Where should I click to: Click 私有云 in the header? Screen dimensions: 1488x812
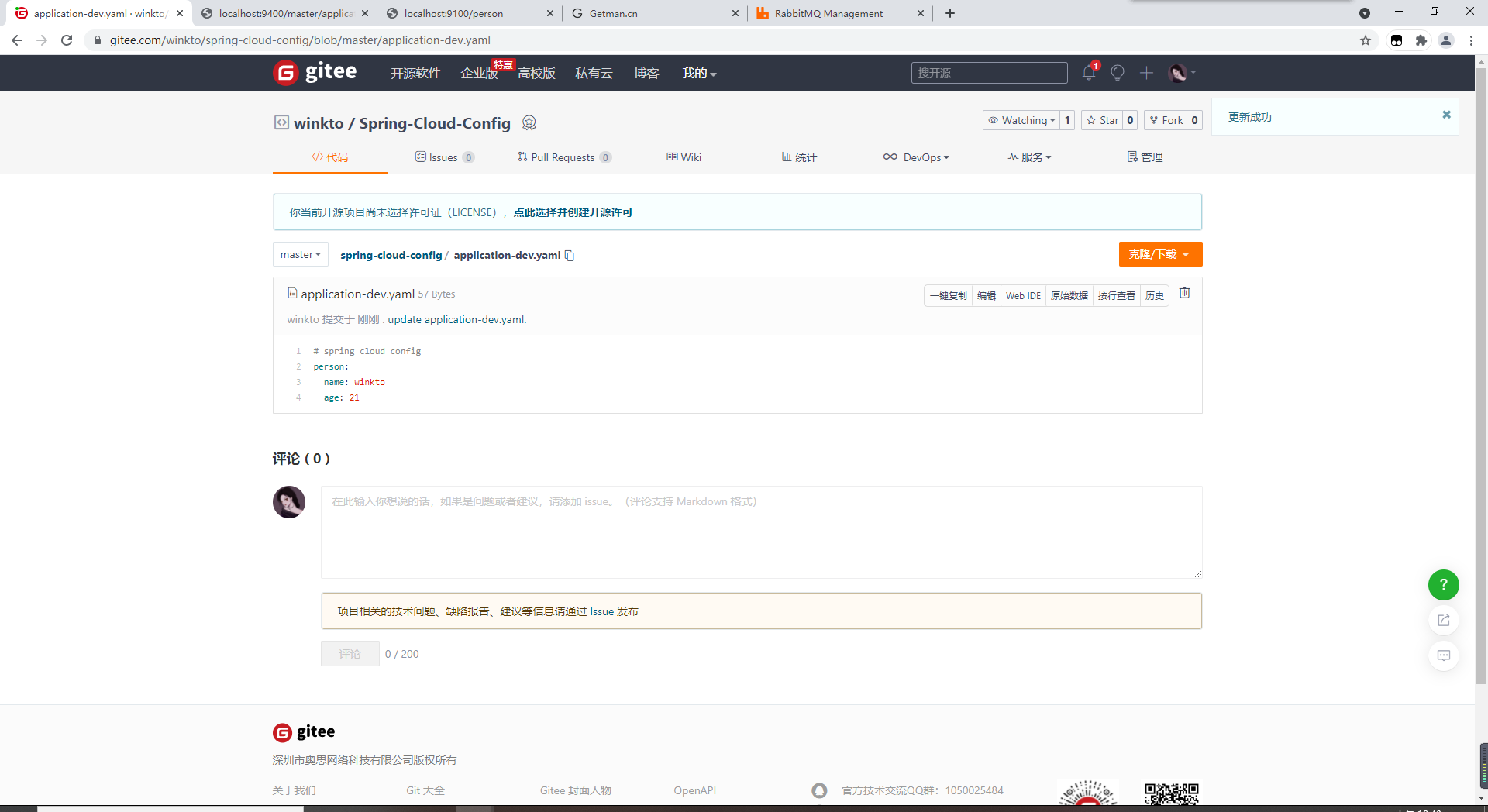[594, 73]
